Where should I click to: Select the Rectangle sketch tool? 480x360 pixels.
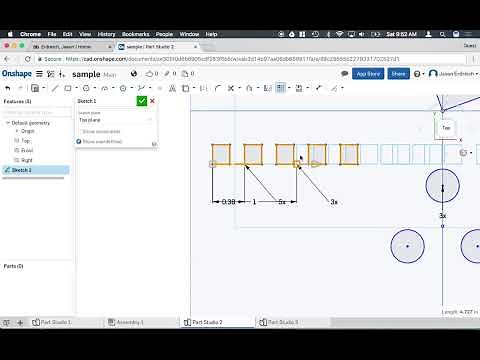(x=68, y=88)
